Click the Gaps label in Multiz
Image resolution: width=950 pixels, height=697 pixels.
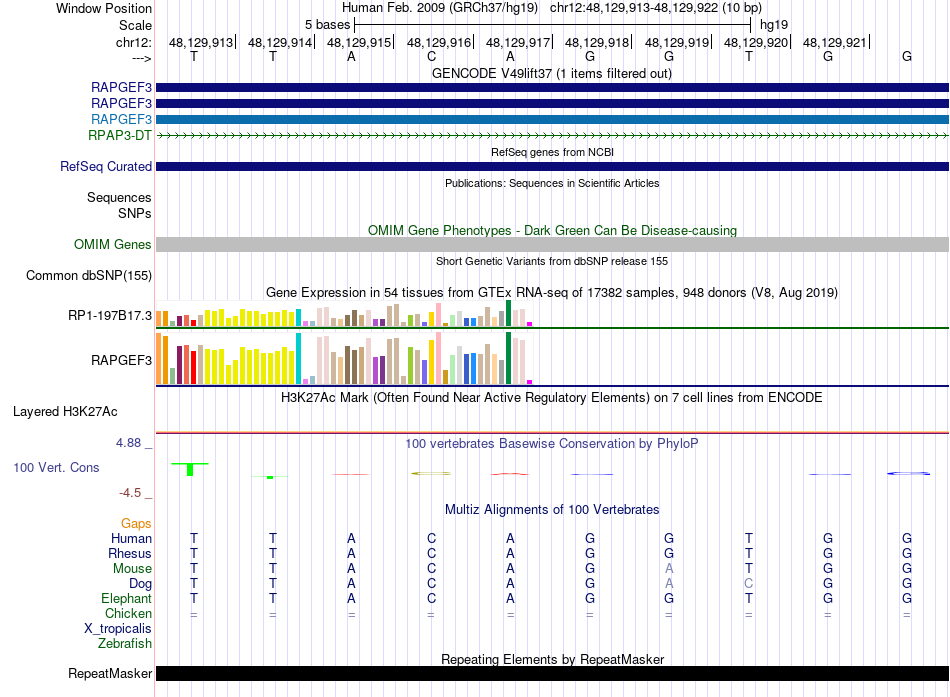pos(136,524)
